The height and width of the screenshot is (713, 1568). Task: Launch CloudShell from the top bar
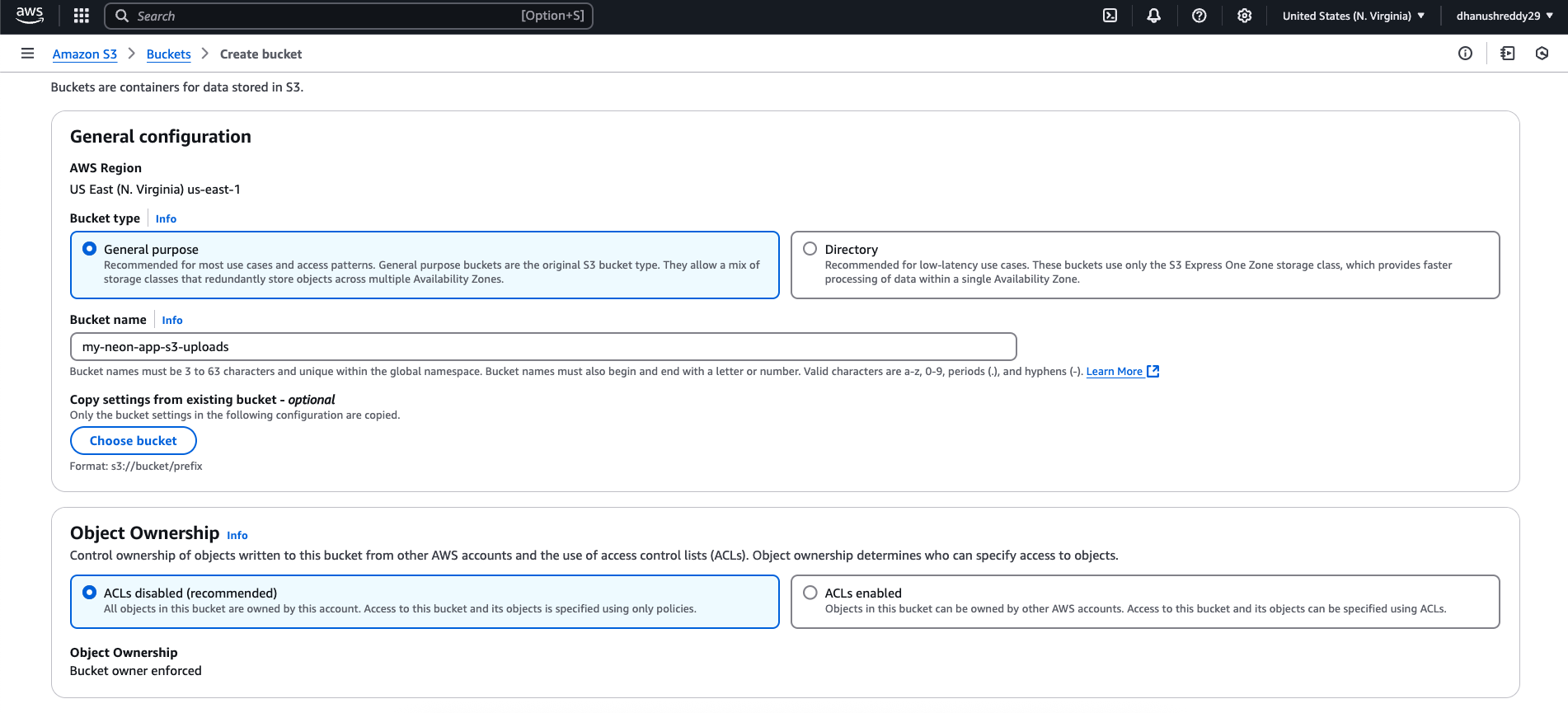click(x=1110, y=16)
